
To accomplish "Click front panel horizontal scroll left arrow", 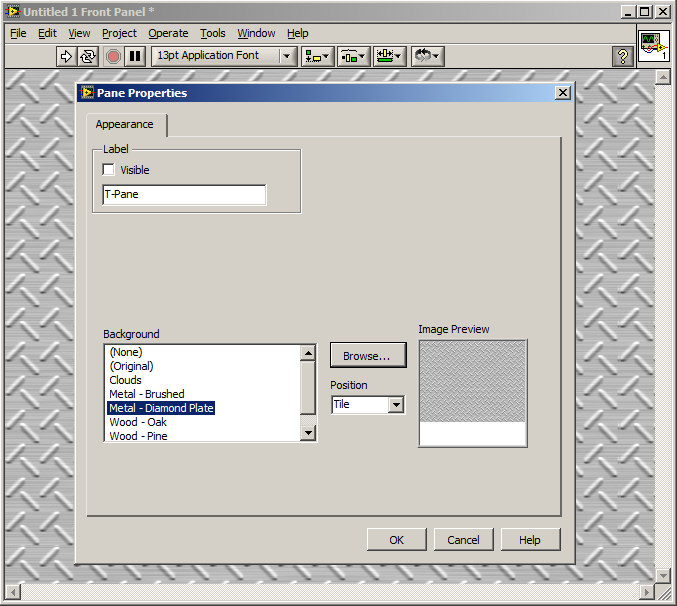I will pos(13,592).
